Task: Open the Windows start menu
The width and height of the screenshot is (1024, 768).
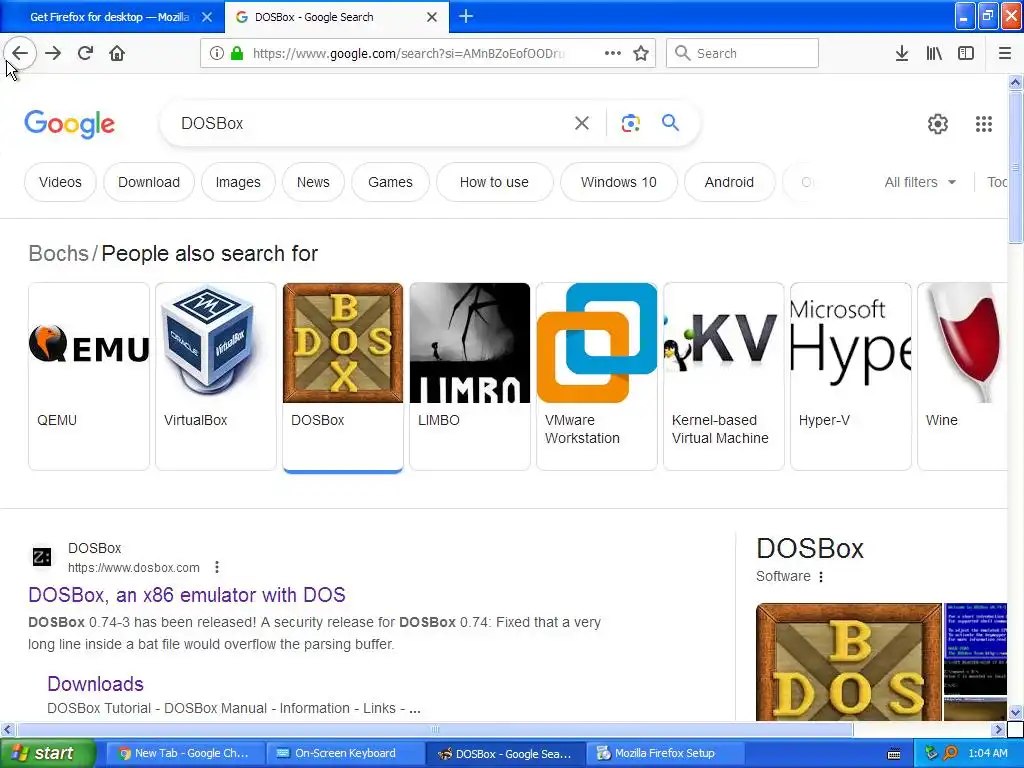Action: (48, 754)
